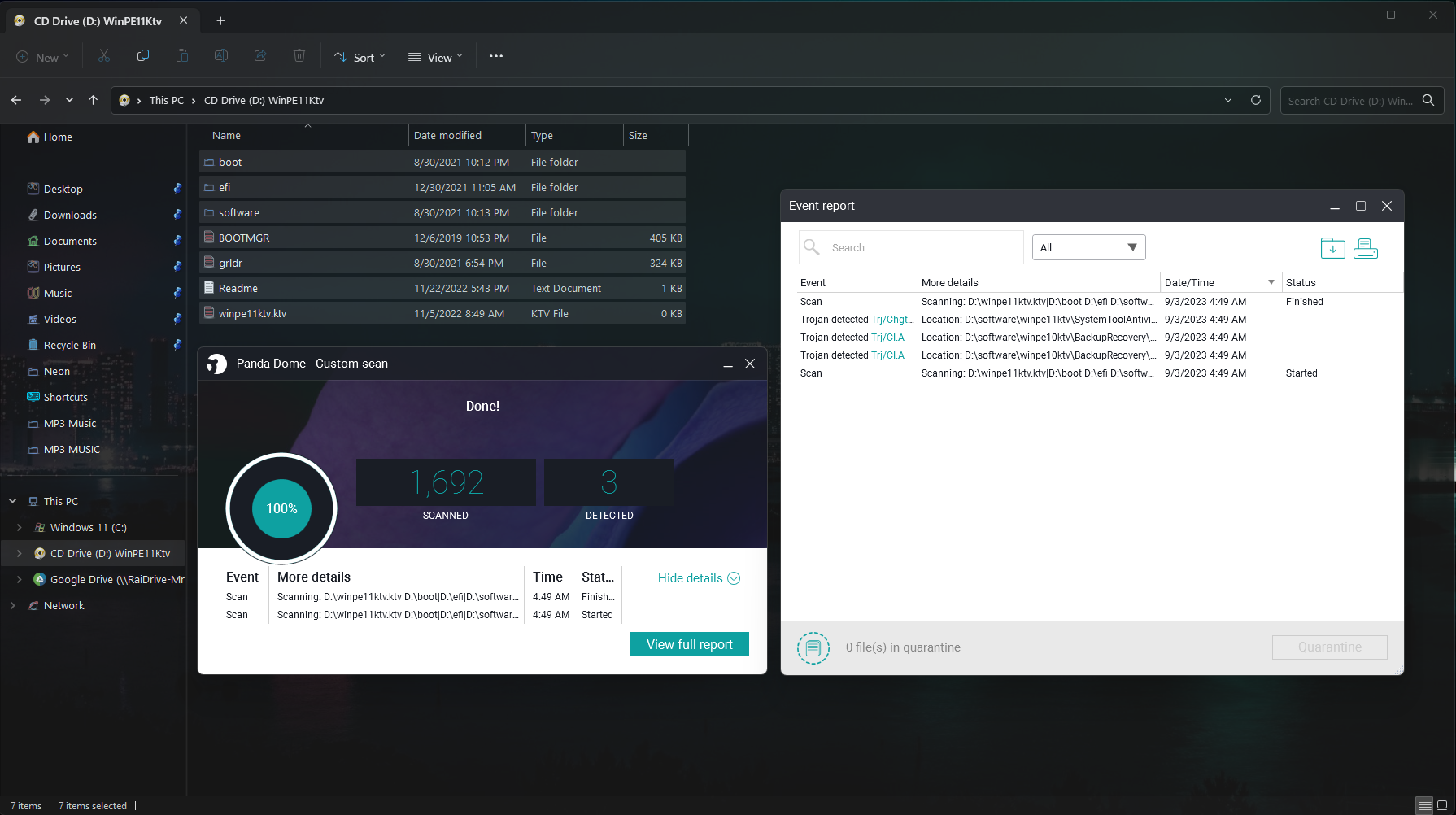The image size is (1456, 815).
Task: Select the winpe11ktv.ktv file
Action: click(x=442, y=313)
